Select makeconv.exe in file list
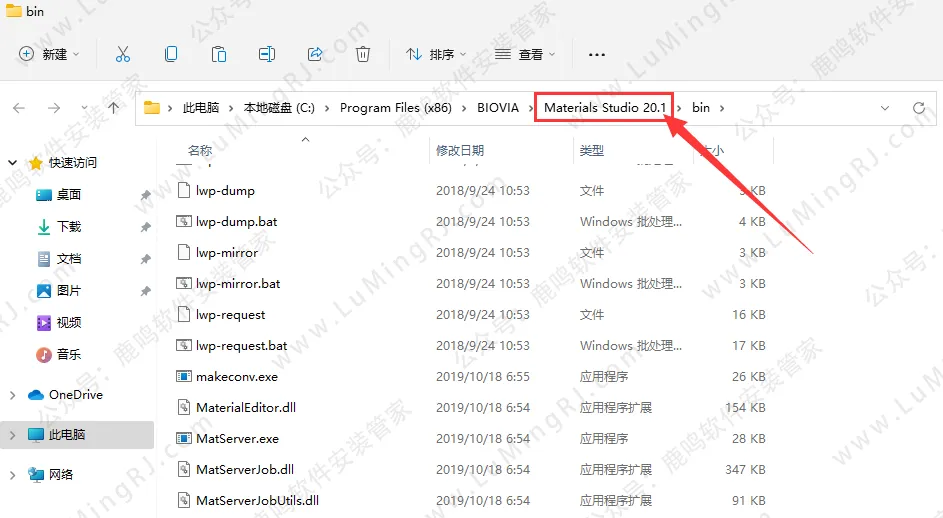This screenshot has height=518, width=943. 237,377
